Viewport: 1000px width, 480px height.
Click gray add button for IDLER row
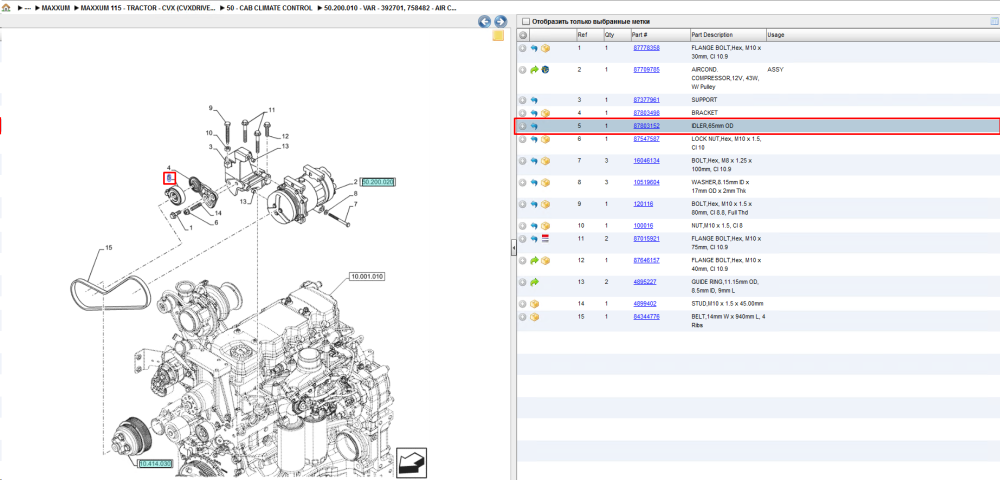[522, 126]
